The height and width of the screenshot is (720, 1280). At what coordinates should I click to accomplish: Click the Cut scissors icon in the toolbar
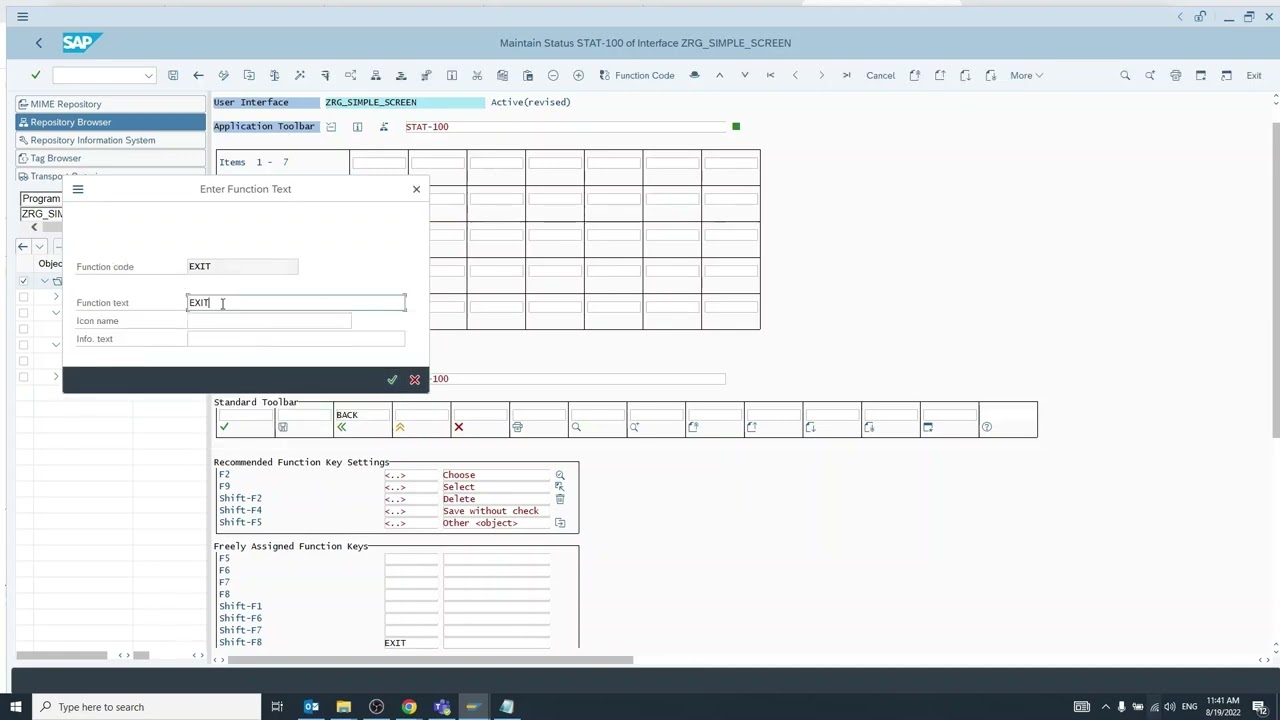(477, 76)
